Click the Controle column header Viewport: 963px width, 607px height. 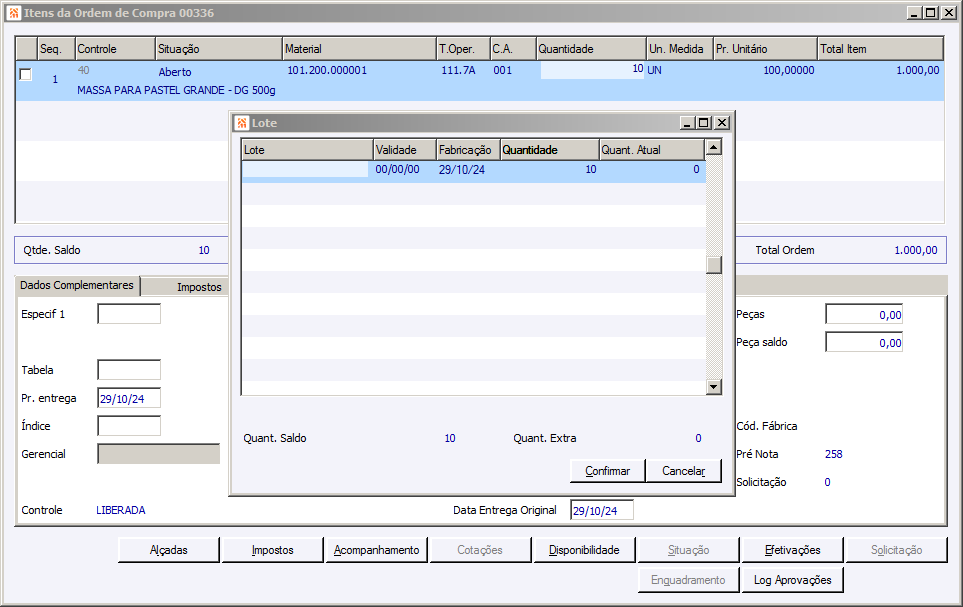pyautogui.click(x=115, y=49)
